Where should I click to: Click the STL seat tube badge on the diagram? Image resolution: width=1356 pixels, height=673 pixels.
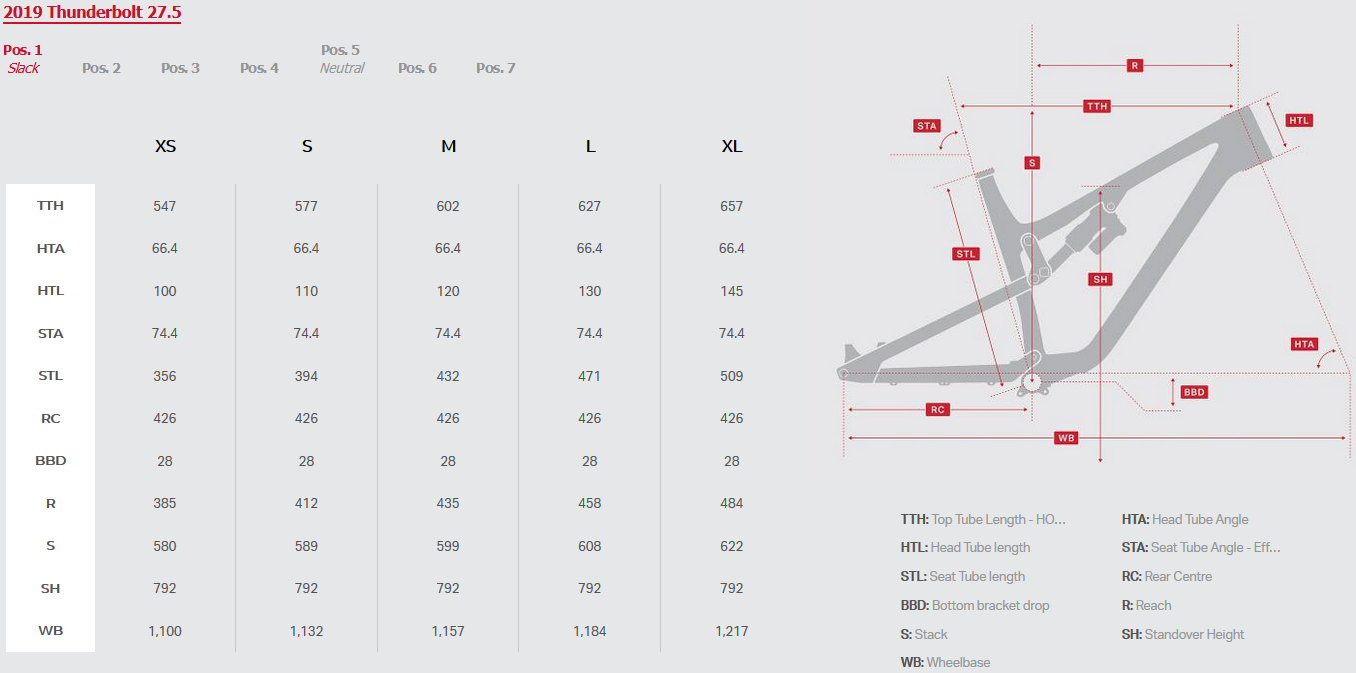(965, 254)
